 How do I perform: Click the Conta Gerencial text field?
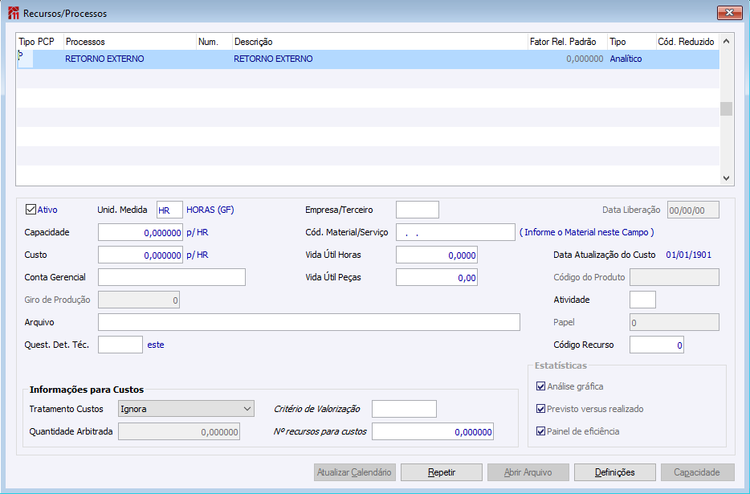pyautogui.click(x=172, y=277)
